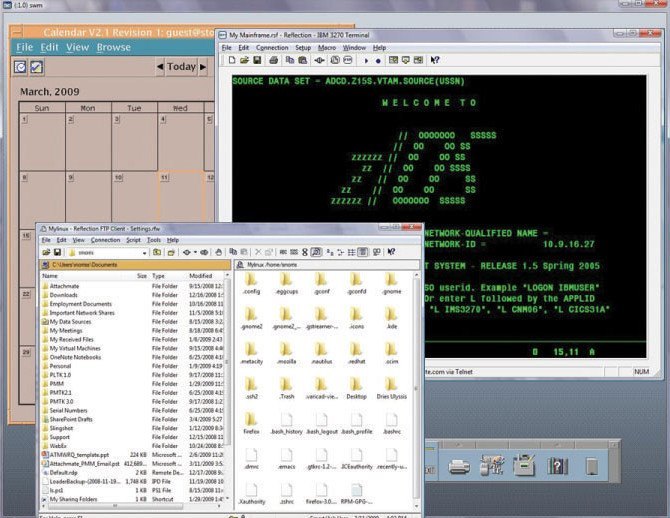
Task: Select Employment Documents folder in local list
Action: (80, 304)
